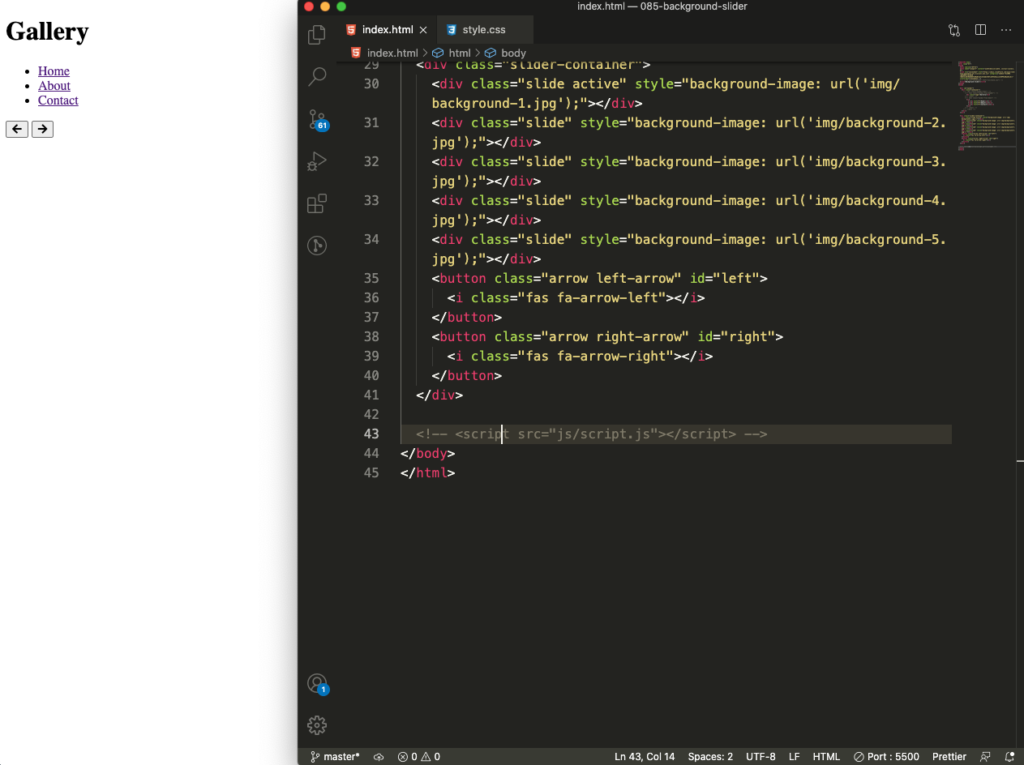Click the closing html tag on line 45
This screenshot has width=1024, height=765.
[428, 473]
